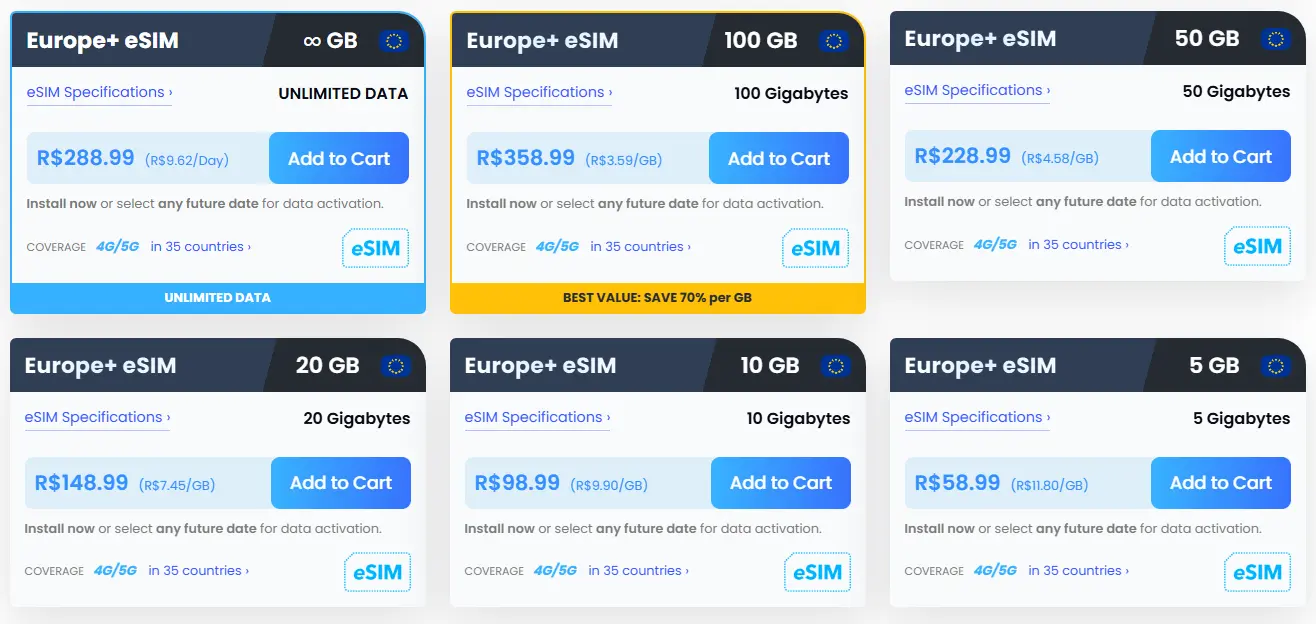
Task: Expand the 35 countries list on Unlimited plan
Action: point(200,246)
